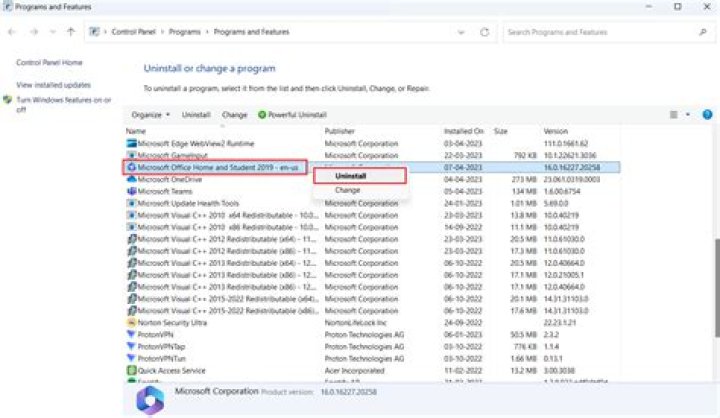Screen dimensions: 720x418
Task: Click Uninstall in the toolbar
Action: pyautogui.click(x=196, y=115)
